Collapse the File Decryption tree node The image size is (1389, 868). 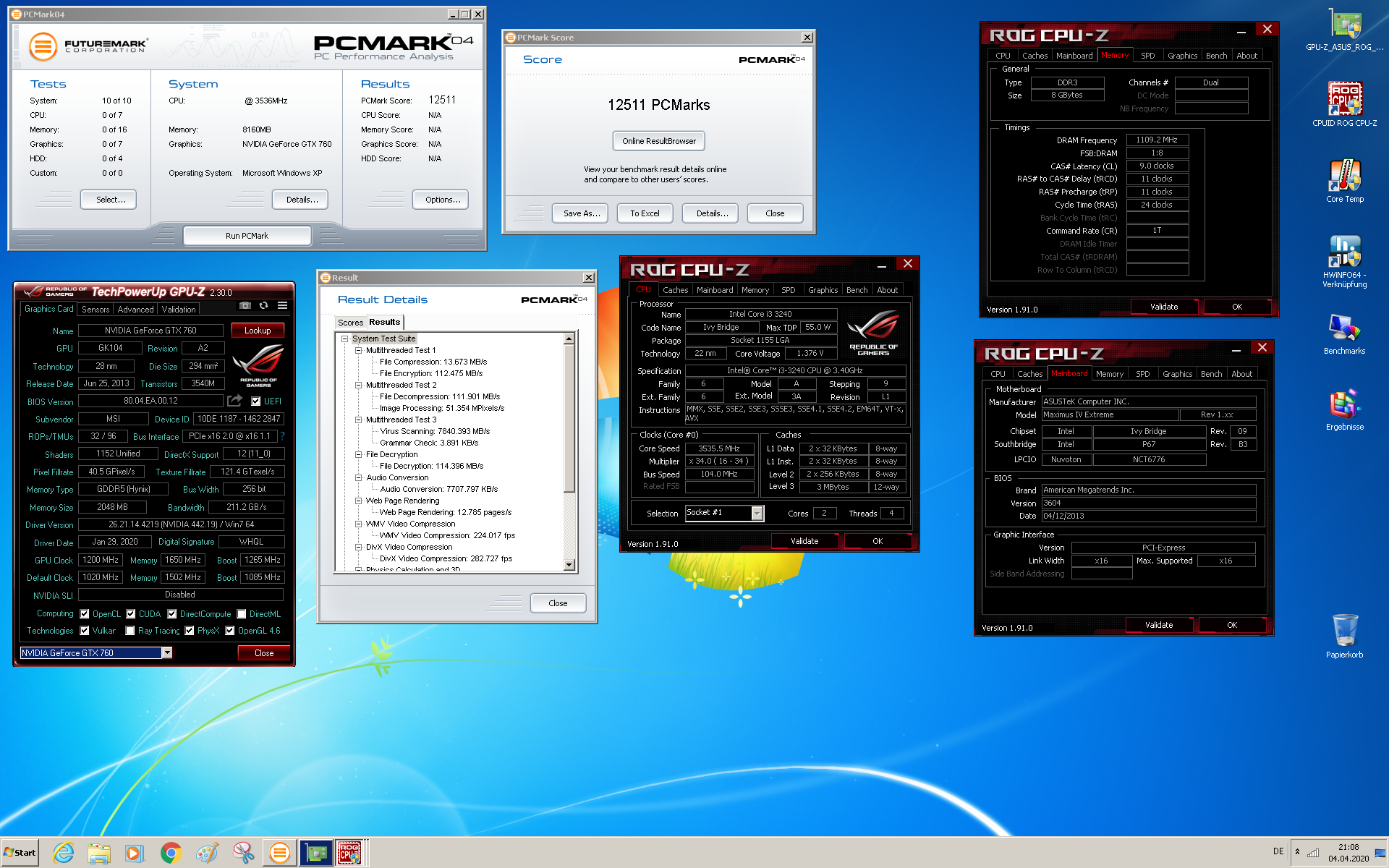pos(358,454)
